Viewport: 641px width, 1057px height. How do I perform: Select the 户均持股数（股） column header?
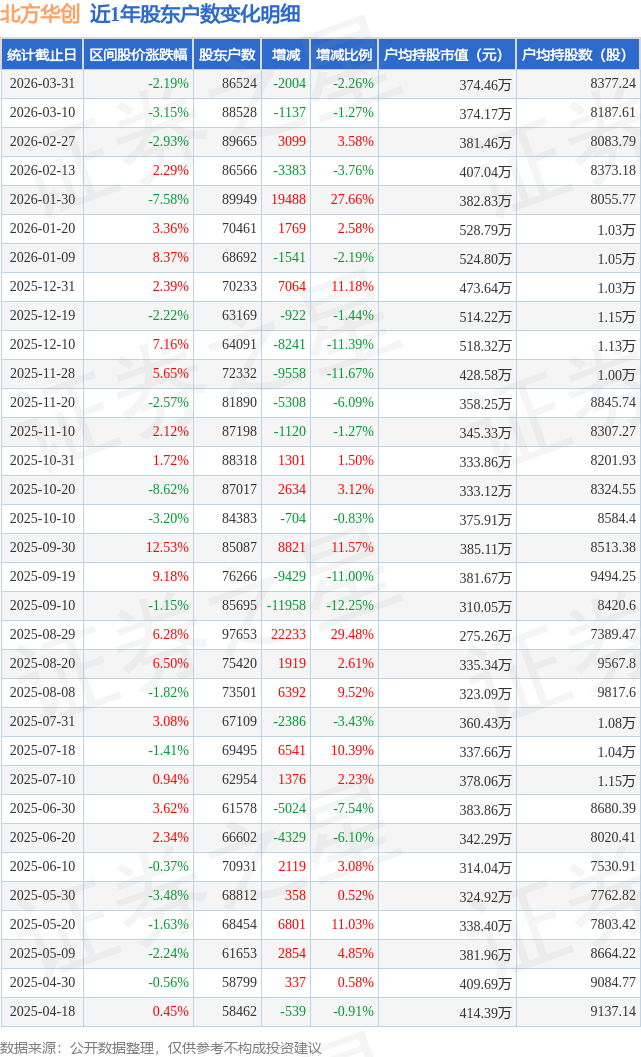(579, 55)
